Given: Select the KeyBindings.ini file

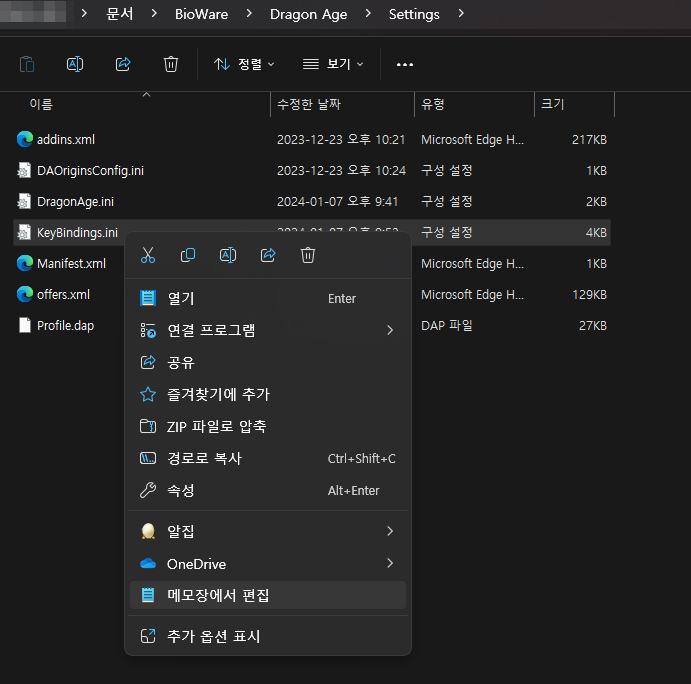Looking at the screenshot, I should coord(77,233).
